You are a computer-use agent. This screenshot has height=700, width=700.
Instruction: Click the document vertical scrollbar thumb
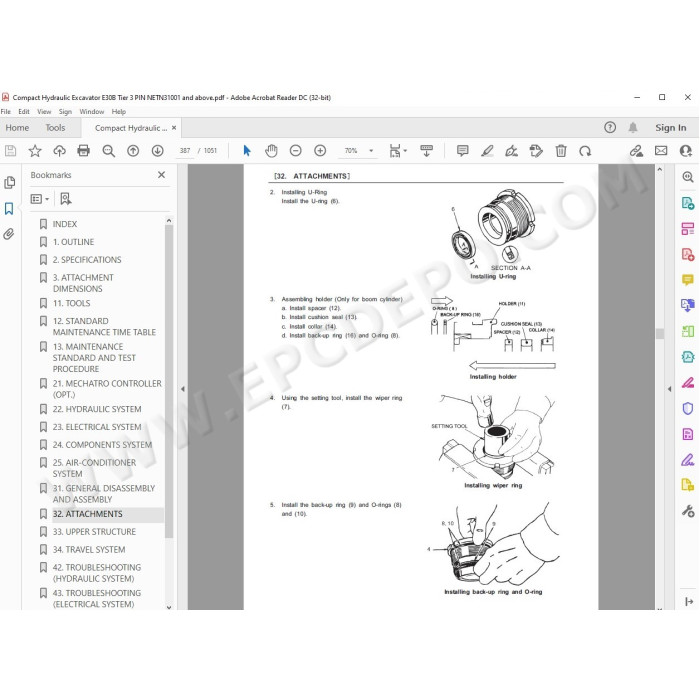[x=660, y=333]
